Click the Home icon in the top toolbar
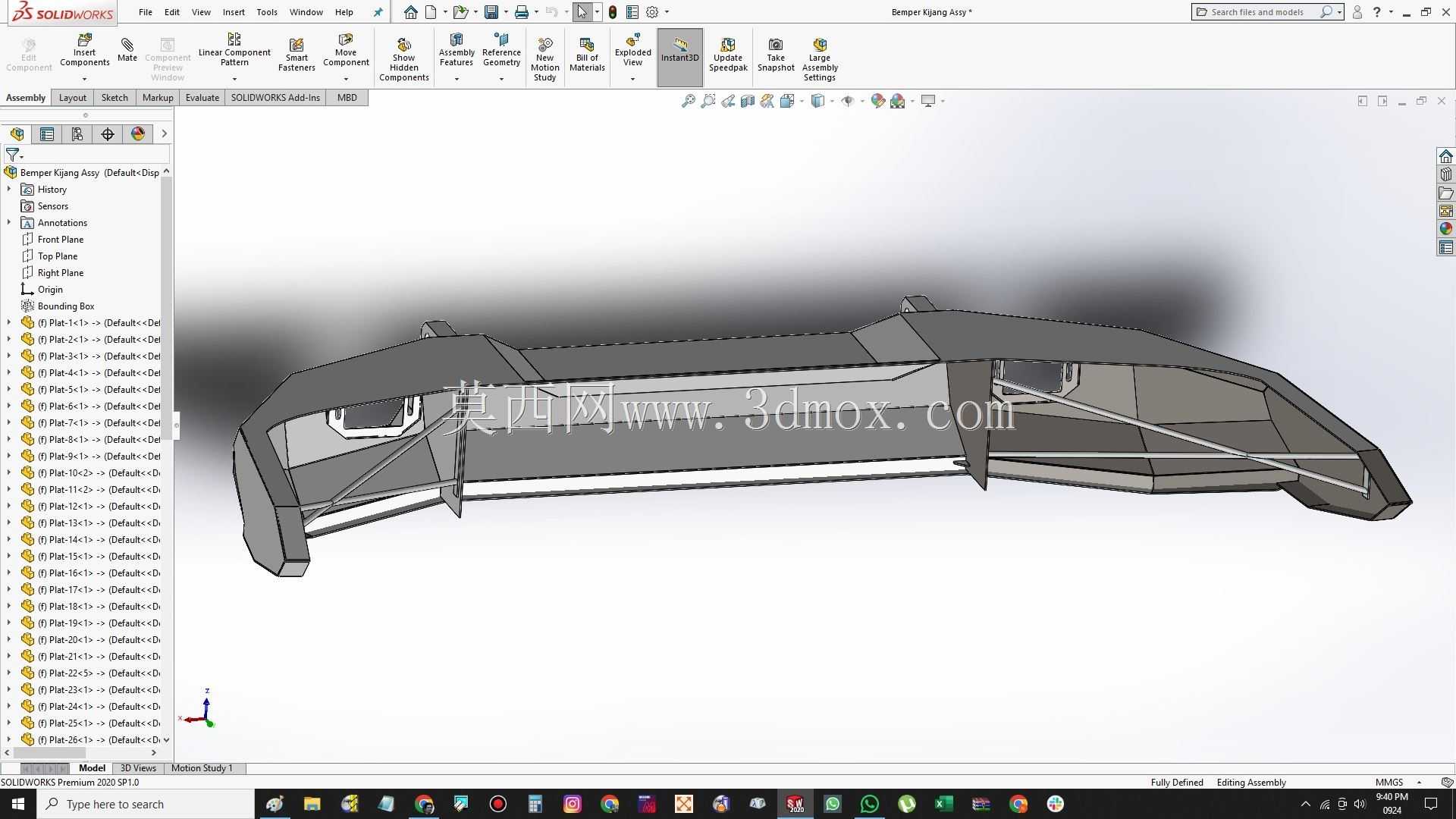Viewport: 1456px width, 819px height. pos(410,12)
